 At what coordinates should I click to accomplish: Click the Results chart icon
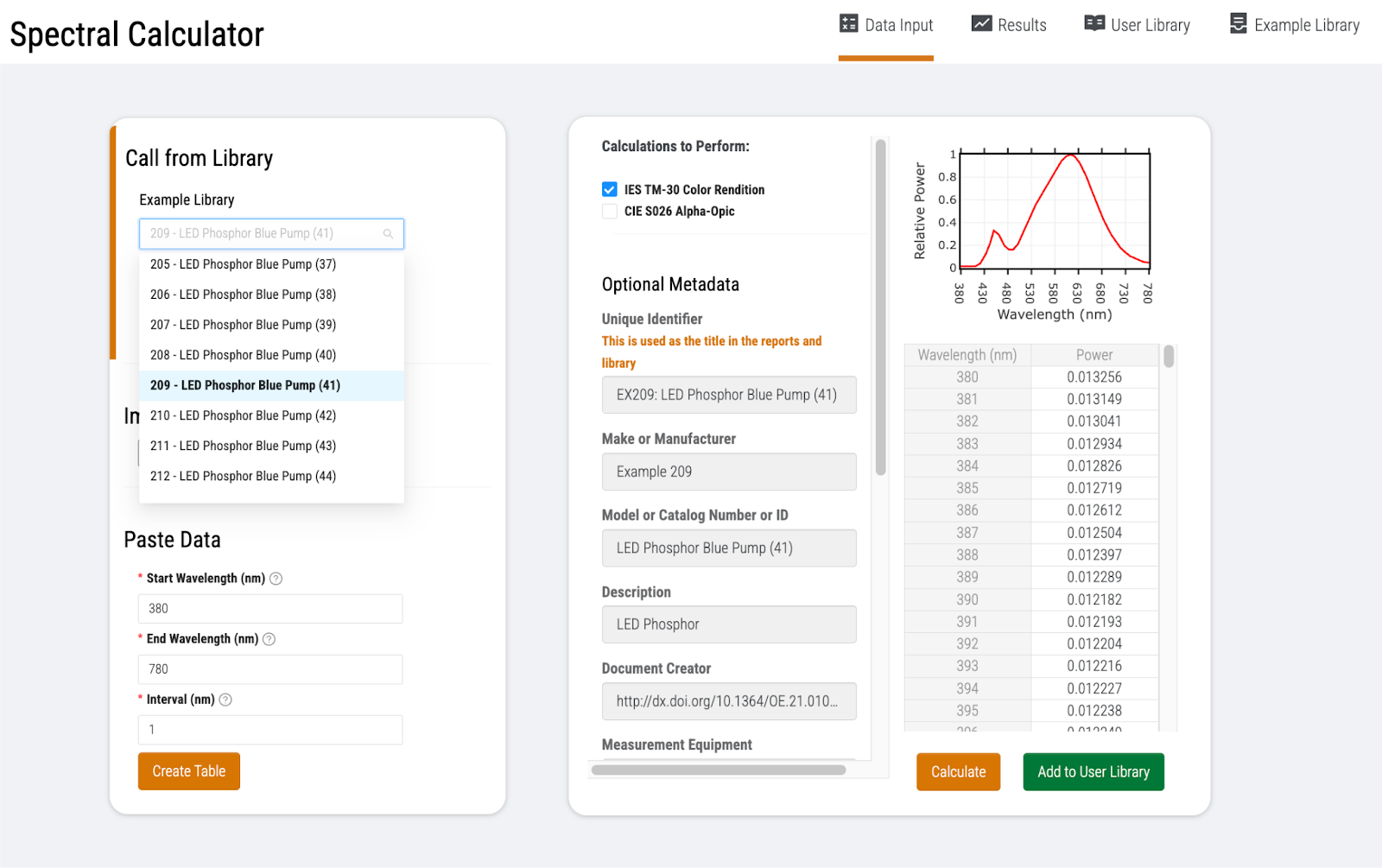(981, 24)
